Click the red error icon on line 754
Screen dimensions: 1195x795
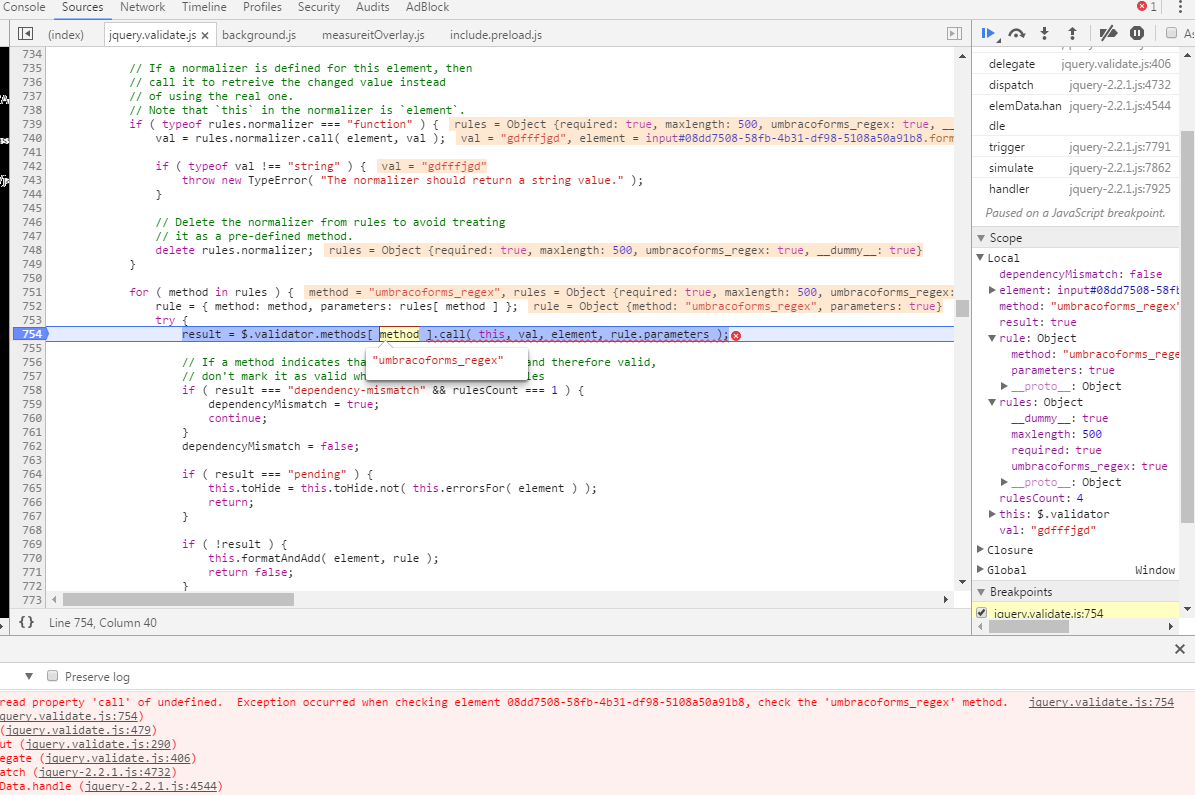point(735,335)
